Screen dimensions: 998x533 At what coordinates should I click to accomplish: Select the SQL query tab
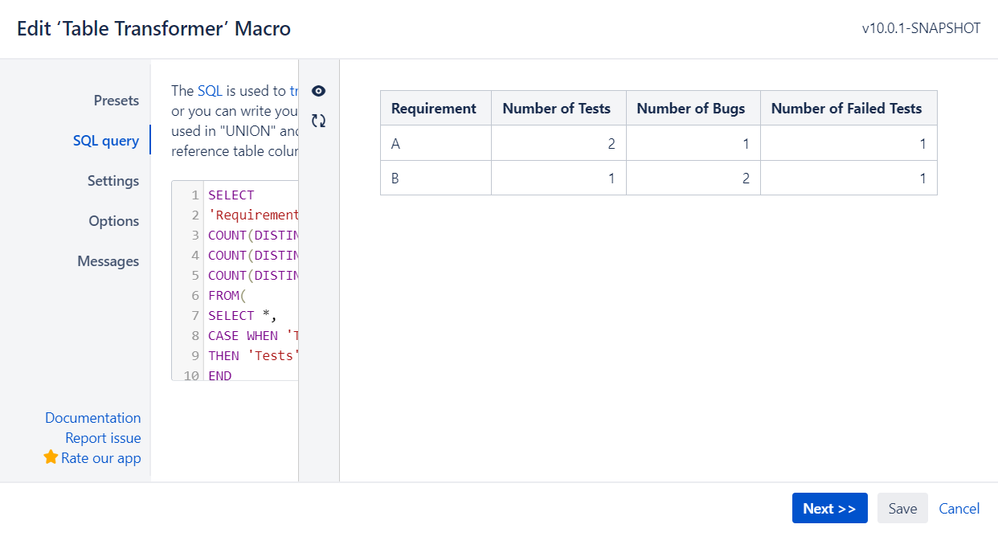coord(106,140)
